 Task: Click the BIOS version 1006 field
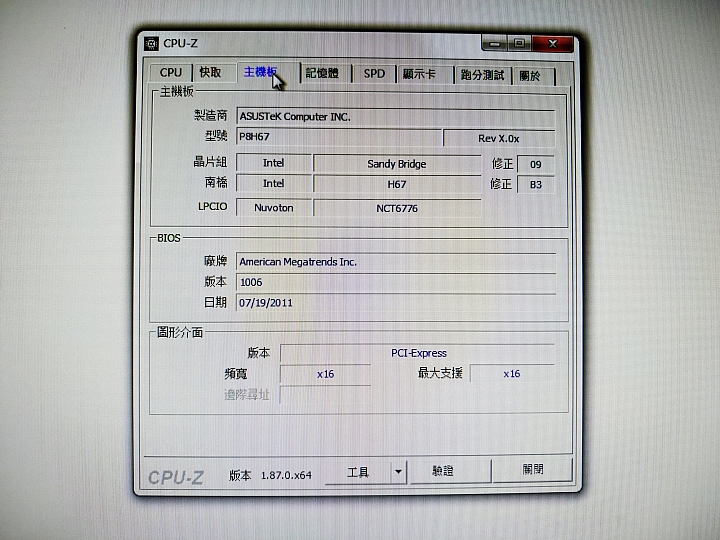[x=396, y=282]
